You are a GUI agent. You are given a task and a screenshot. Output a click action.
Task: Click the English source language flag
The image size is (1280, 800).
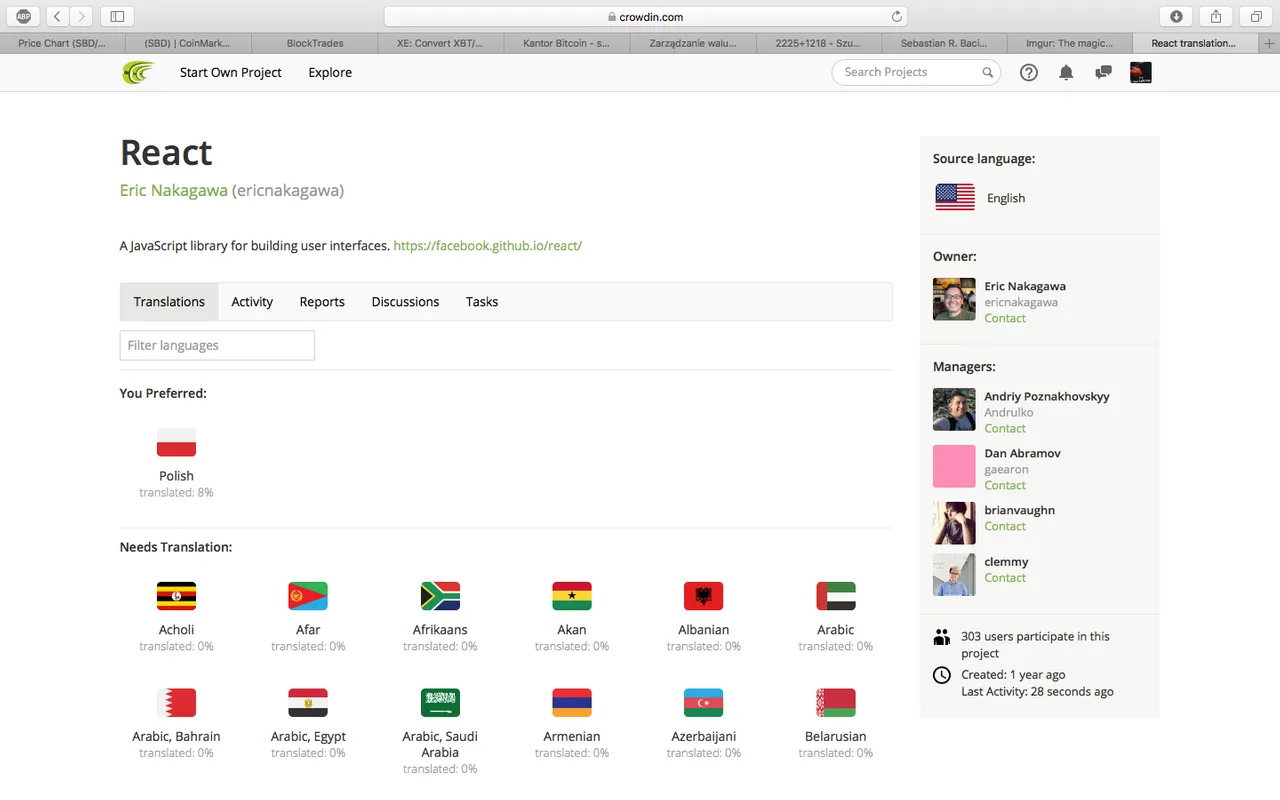click(955, 197)
